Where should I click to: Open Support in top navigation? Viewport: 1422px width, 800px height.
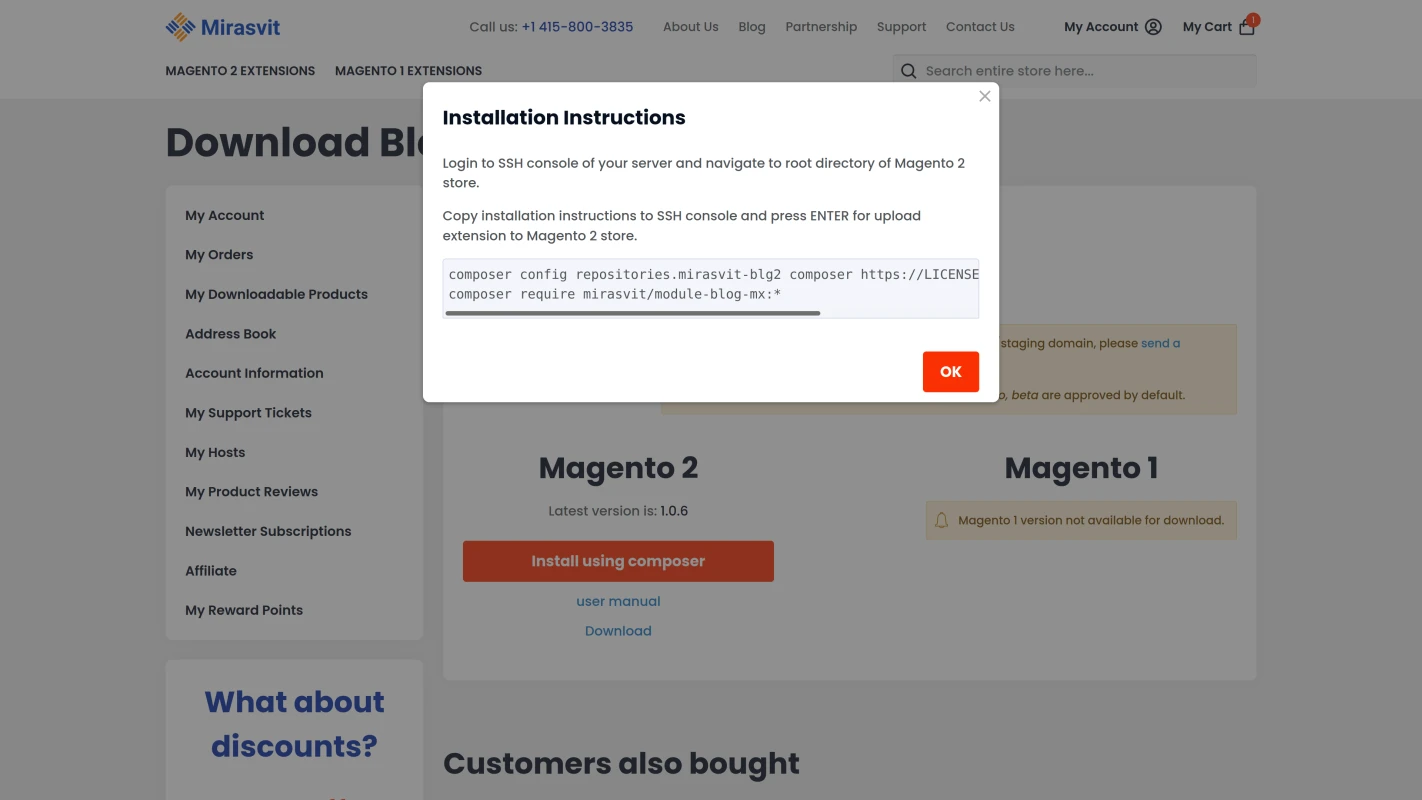point(901,27)
